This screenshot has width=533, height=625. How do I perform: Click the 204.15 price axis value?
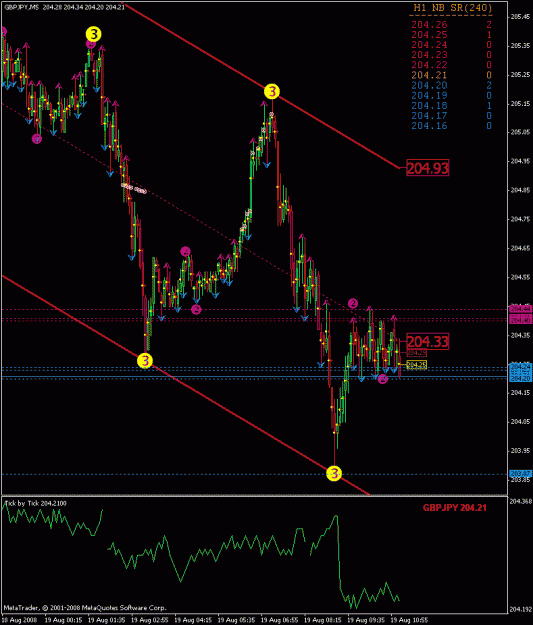pyautogui.click(x=521, y=393)
